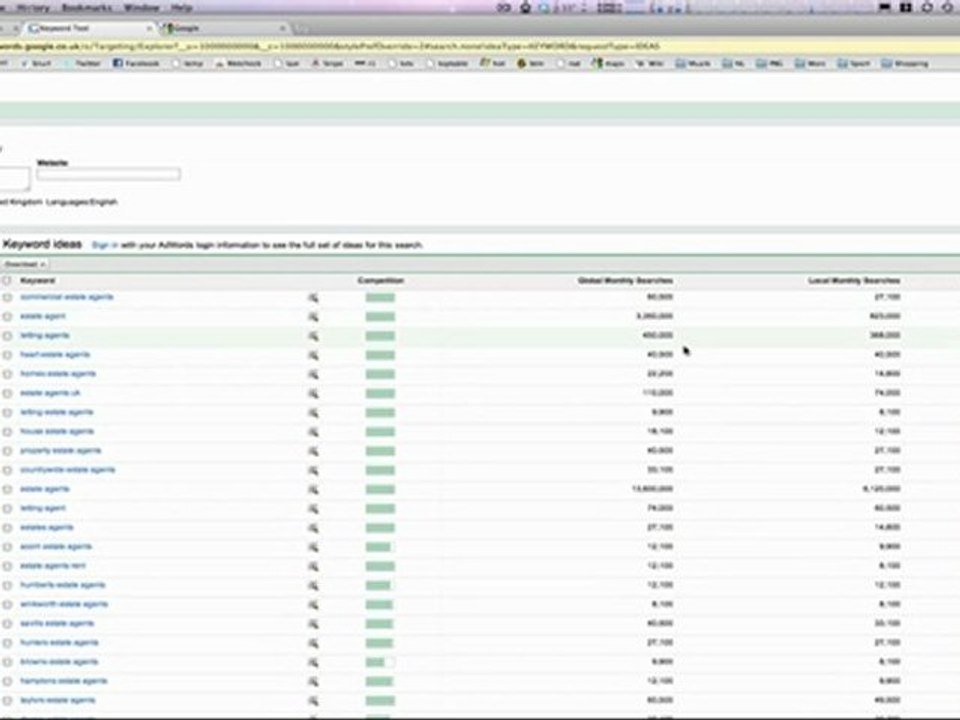Click magnifier icon for humberts estate agents
This screenshot has width=960, height=720.
[313, 585]
